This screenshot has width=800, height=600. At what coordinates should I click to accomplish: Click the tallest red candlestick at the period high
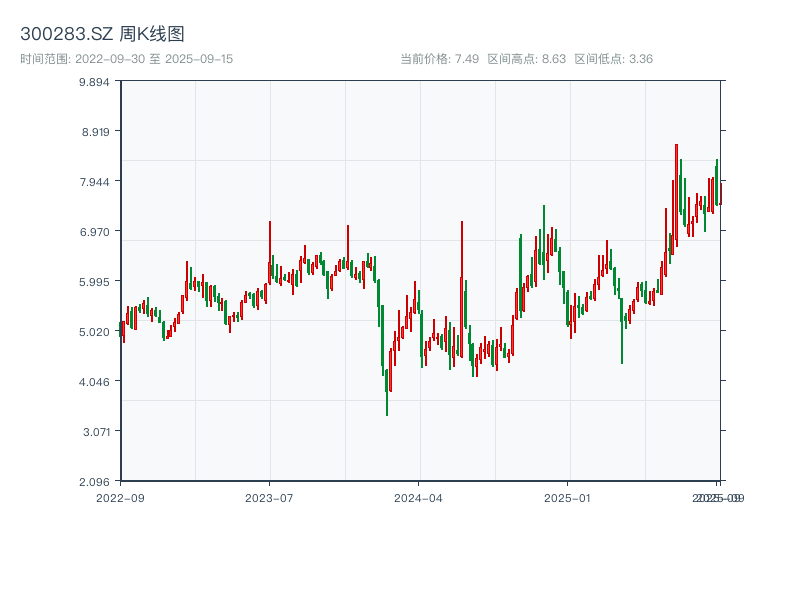pyautogui.click(x=677, y=195)
